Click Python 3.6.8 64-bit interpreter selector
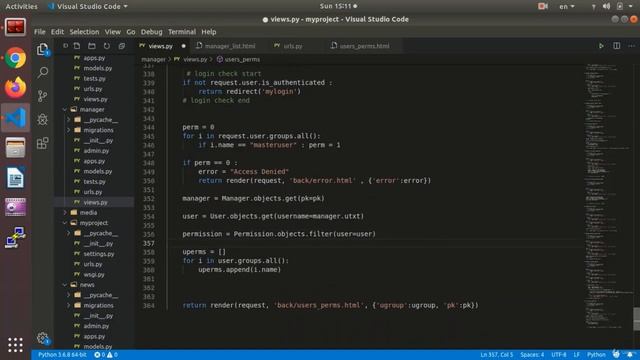 (x=62, y=355)
